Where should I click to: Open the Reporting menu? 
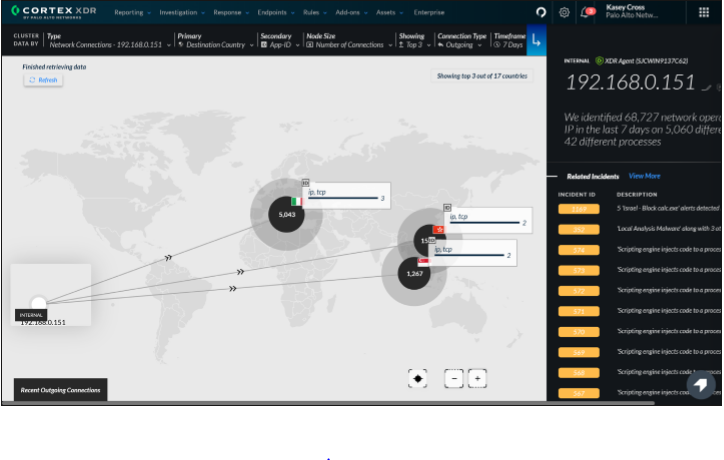(x=133, y=12)
